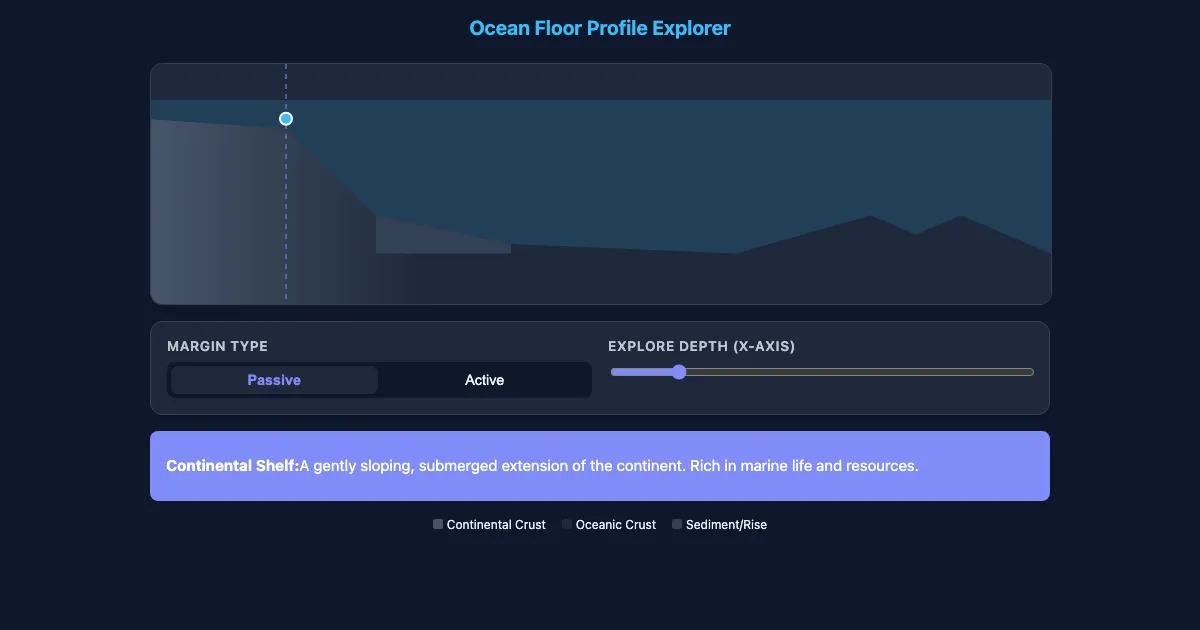Click the blue marker dot on the profile
This screenshot has width=1200, height=630.
point(286,119)
